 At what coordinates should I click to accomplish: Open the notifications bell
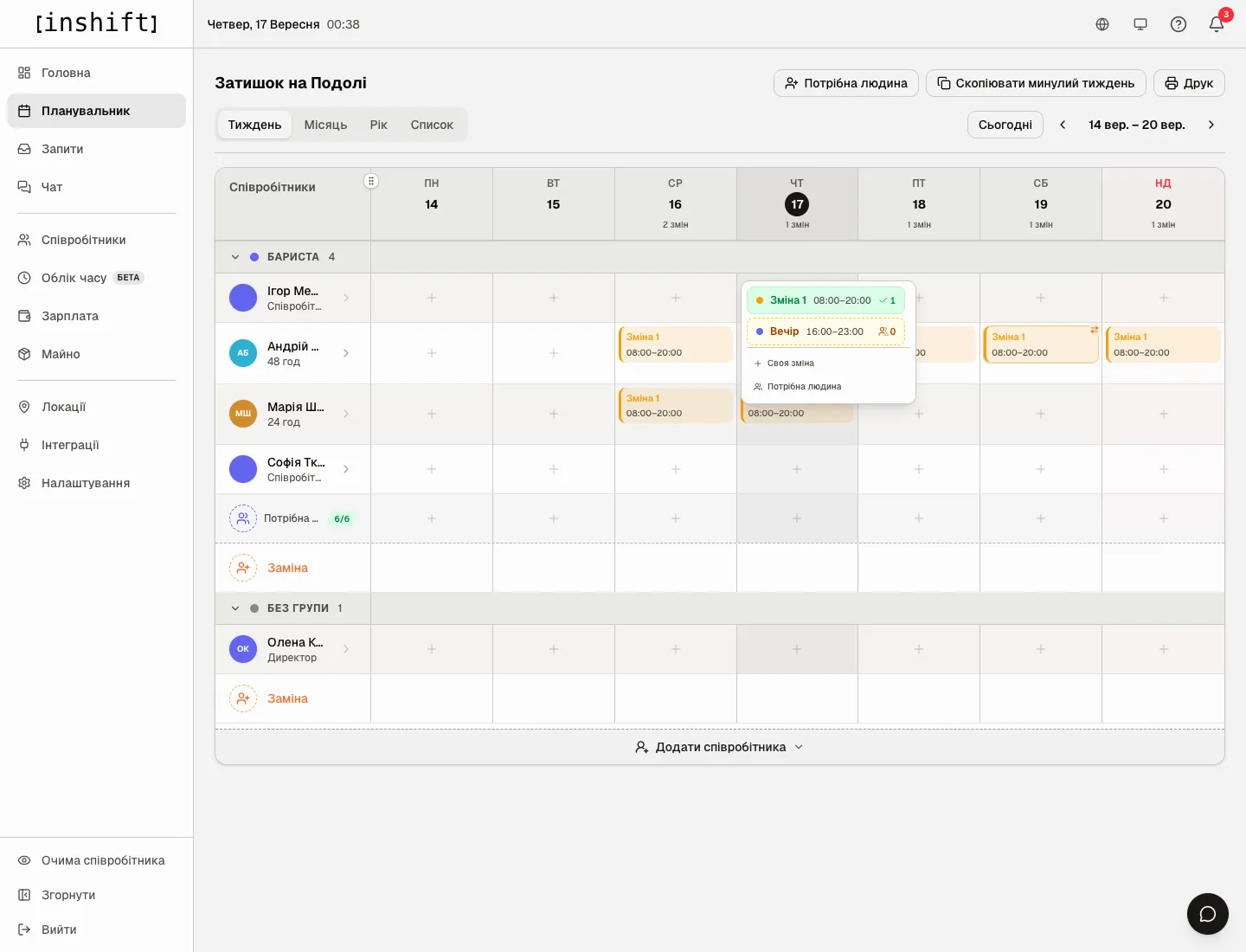[x=1217, y=24]
